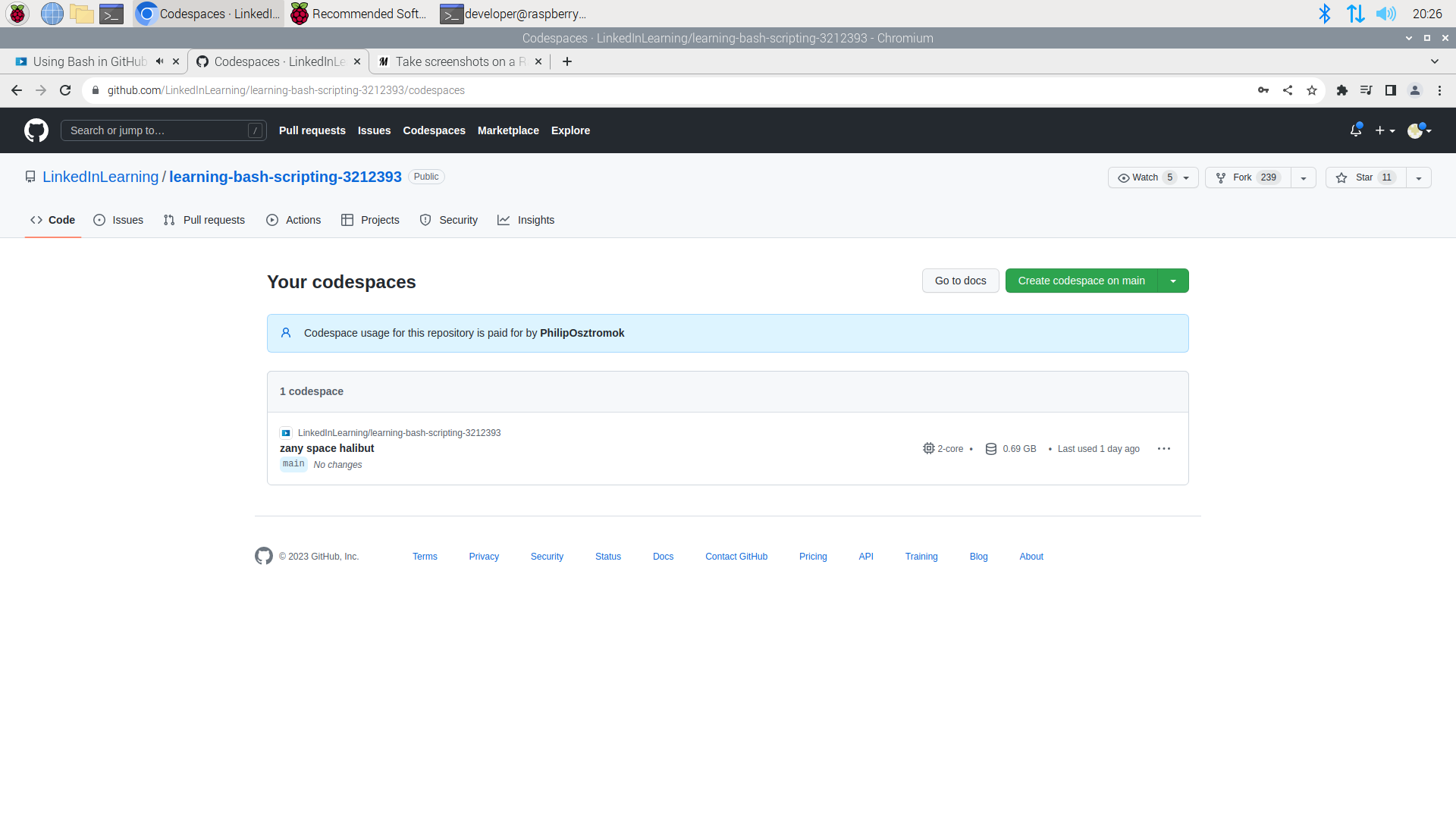Open the repository Actions tab
Viewport: 1456px width, 819px height.
click(293, 220)
